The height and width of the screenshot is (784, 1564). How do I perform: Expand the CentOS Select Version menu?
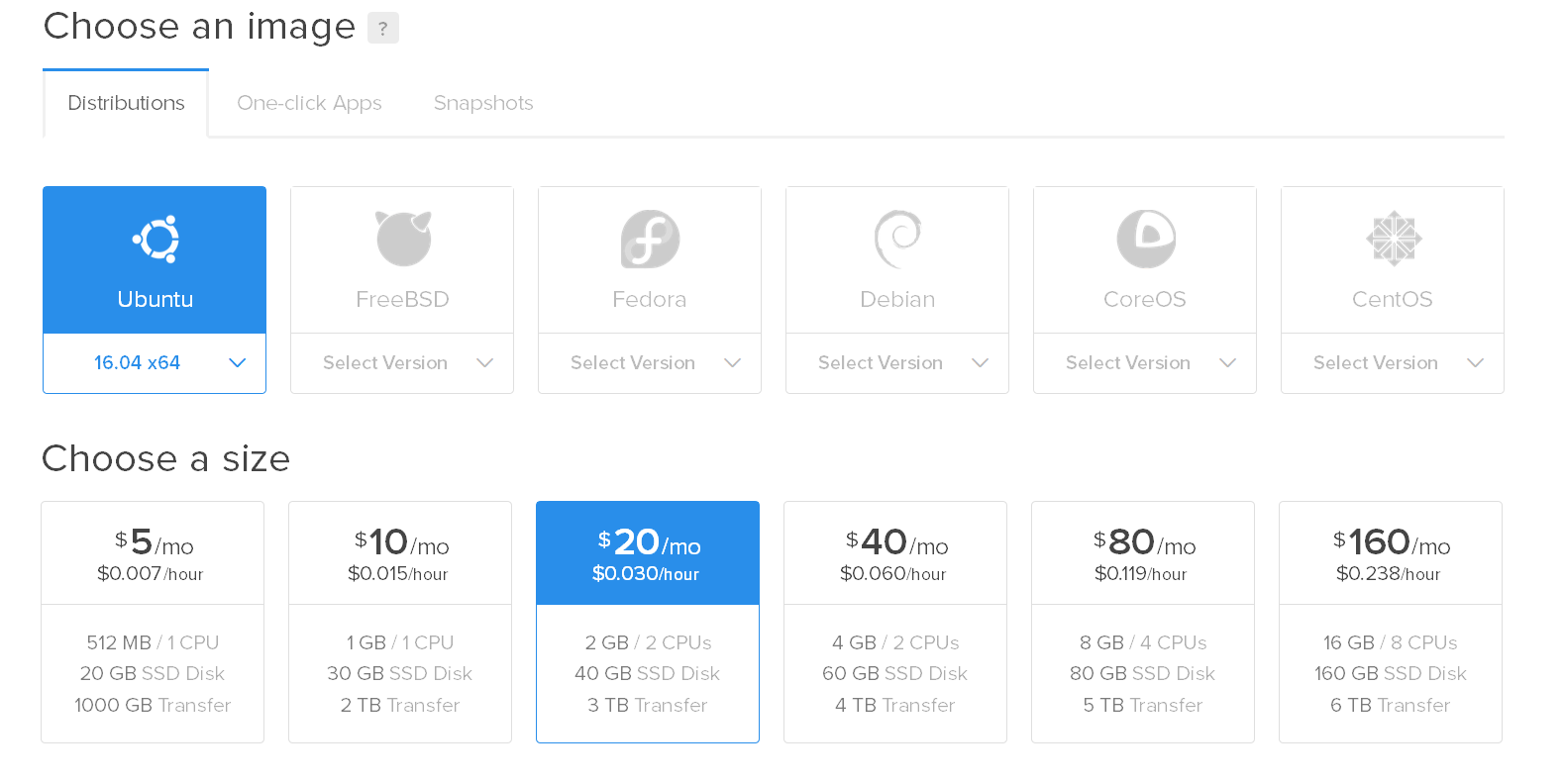tap(1393, 363)
